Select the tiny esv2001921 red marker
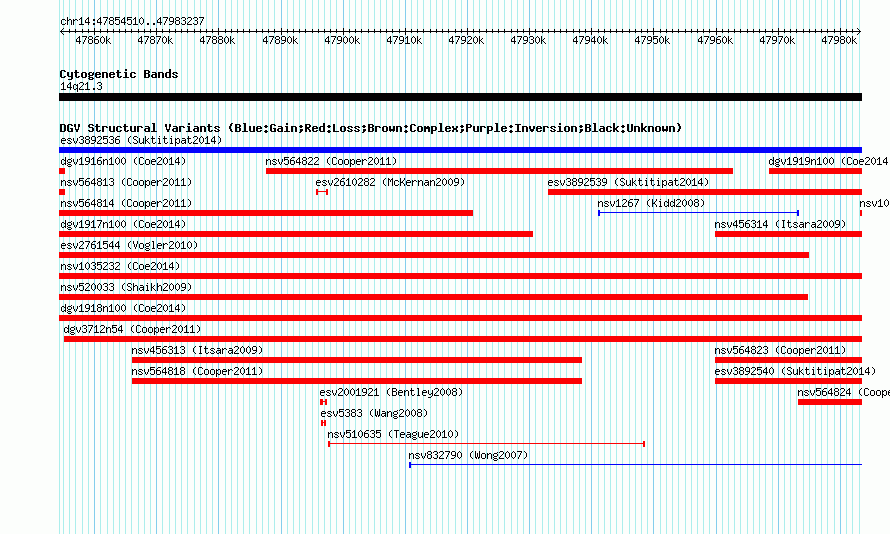The width and height of the screenshot is (890, 534). [x=323, y=402]
